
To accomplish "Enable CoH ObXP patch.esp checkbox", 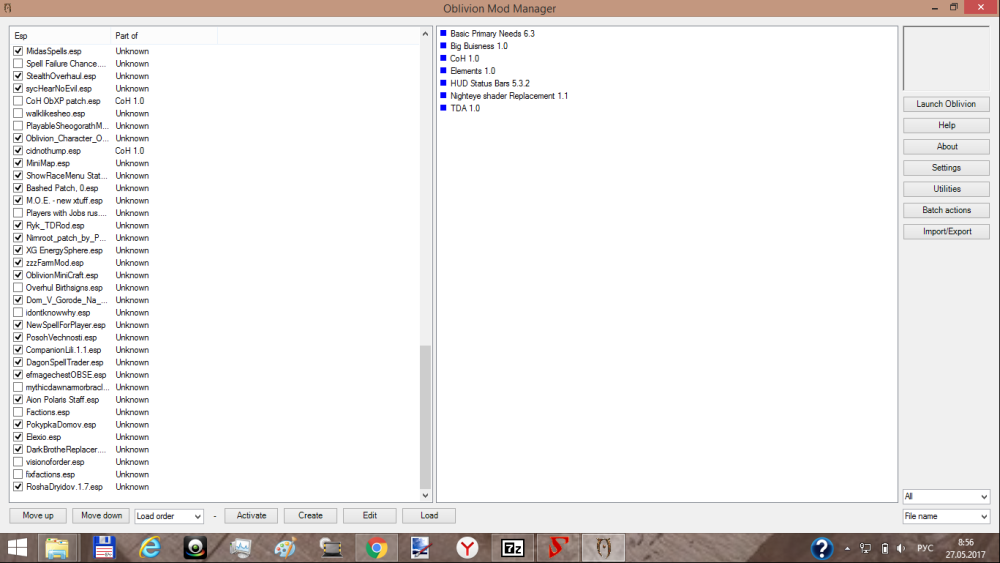I will tap(18, 101).
